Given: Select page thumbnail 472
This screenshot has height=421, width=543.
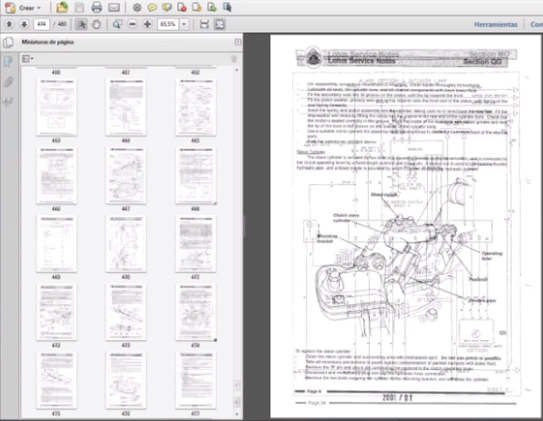Looking at the screenshot, I should [x=57, y=312].
